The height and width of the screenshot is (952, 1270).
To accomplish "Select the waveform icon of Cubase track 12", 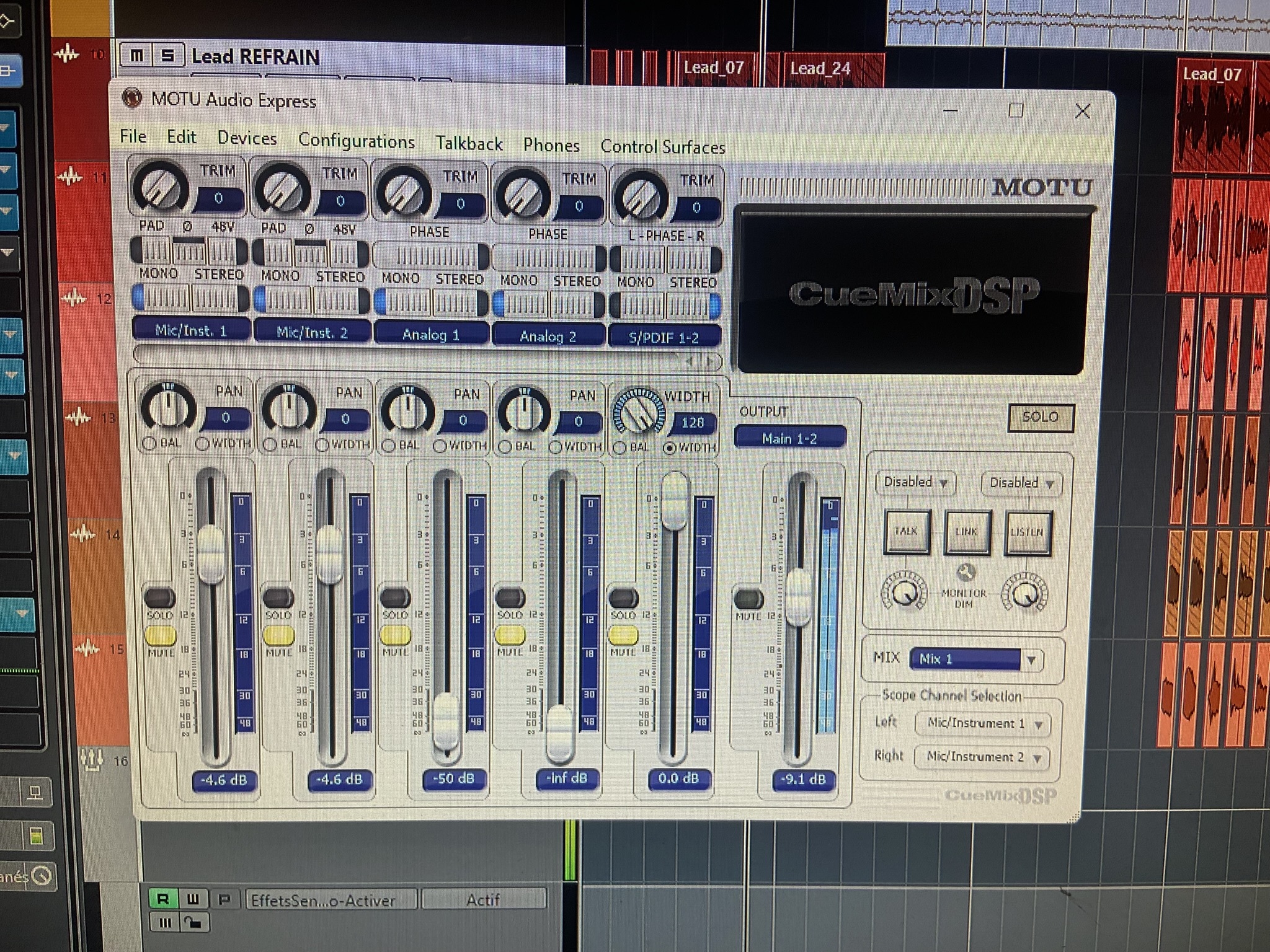I will [x=74, y=299].
